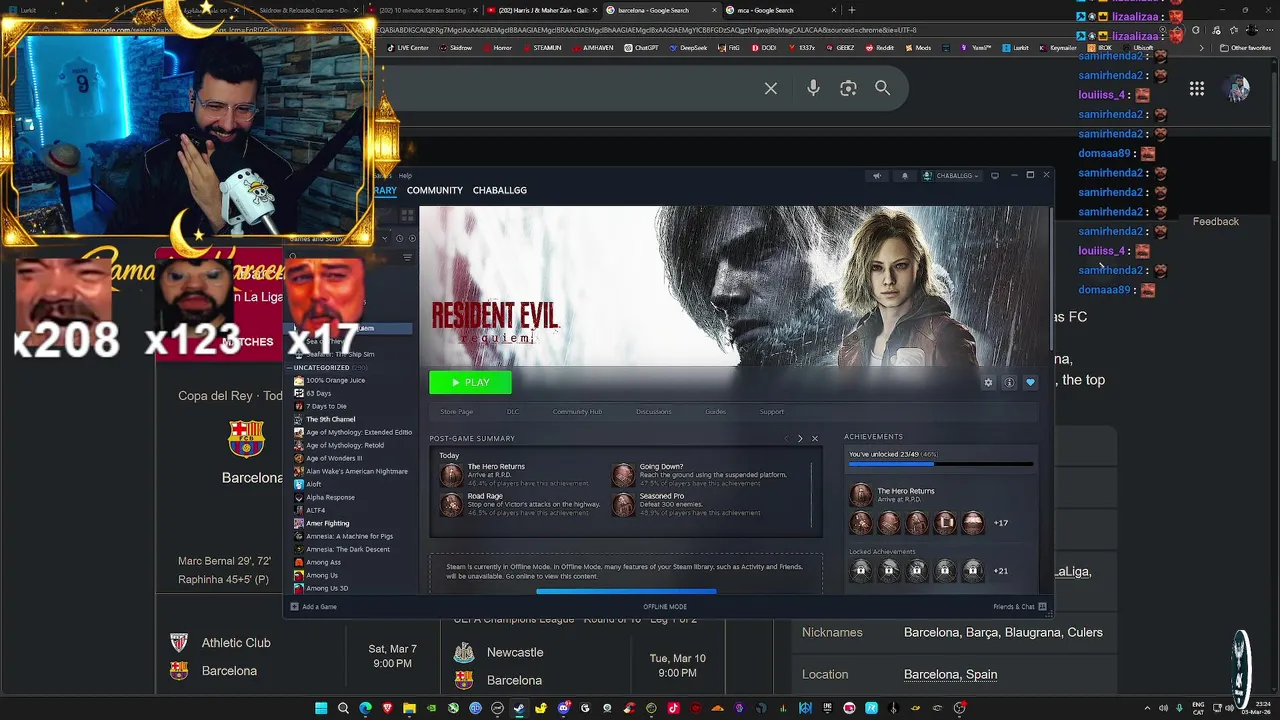Select 63 Days in library list
This screenshot has height=720, width=1280.
[x=318, y=393]
